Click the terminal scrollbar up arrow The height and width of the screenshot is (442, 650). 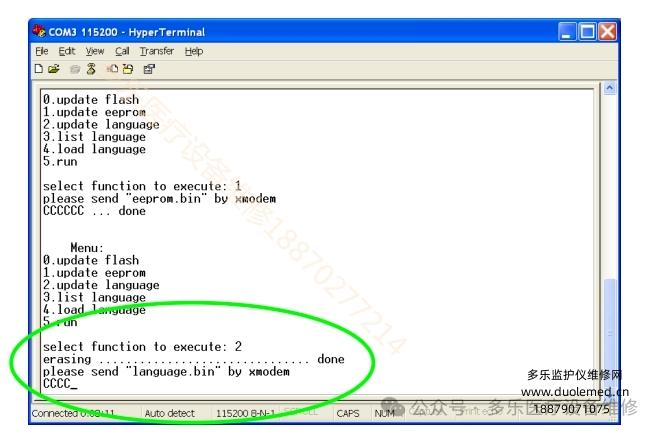pyautogui.click(x=609, y=89)
